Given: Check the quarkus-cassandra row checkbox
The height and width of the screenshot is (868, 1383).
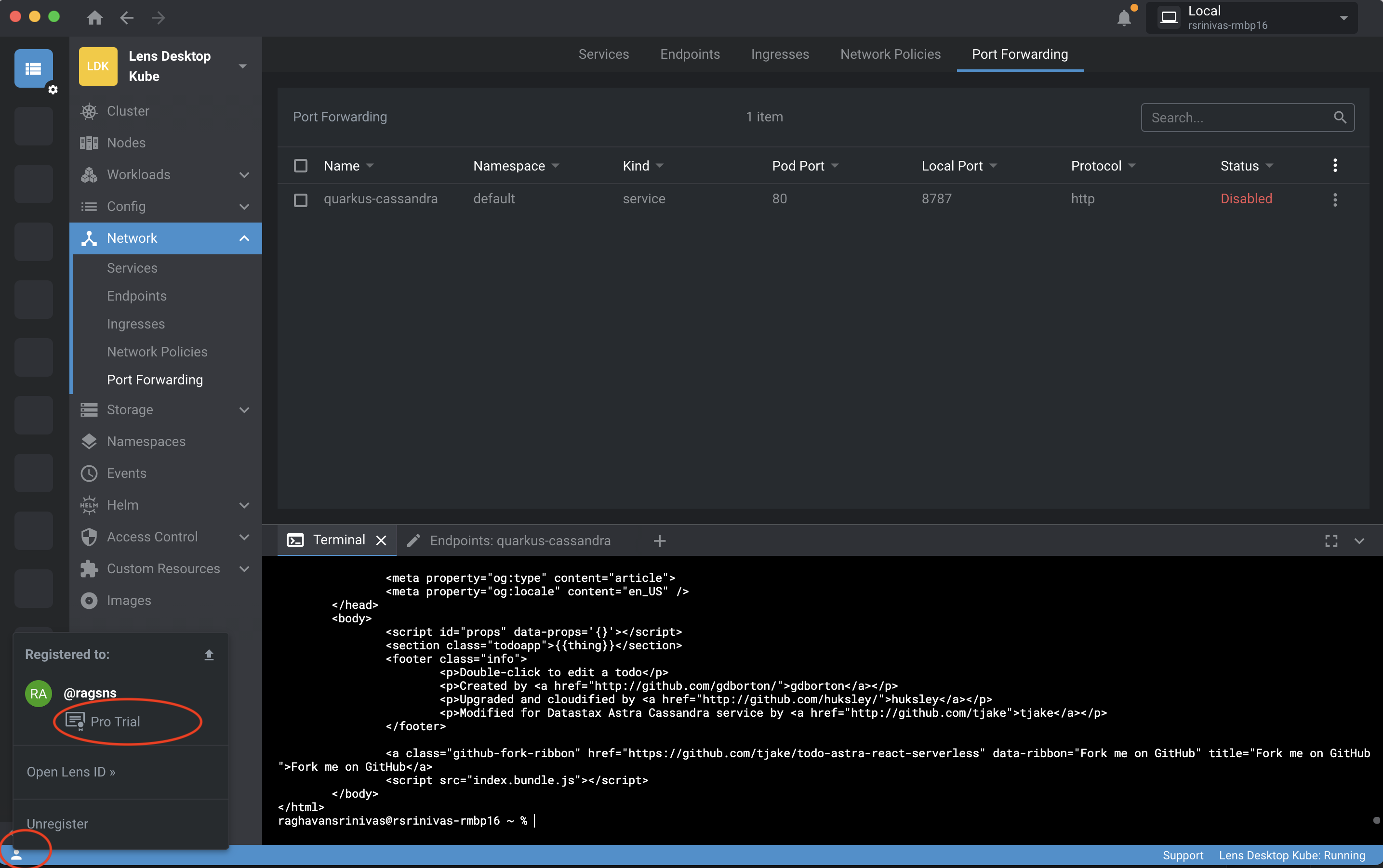Looking at the screenshot, I should point(300,199).
